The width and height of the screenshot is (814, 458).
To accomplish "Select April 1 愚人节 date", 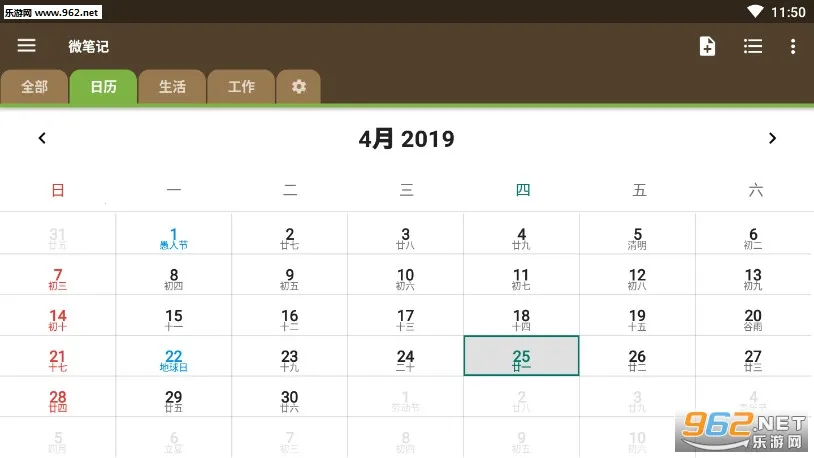I will (x=174, y=237).
